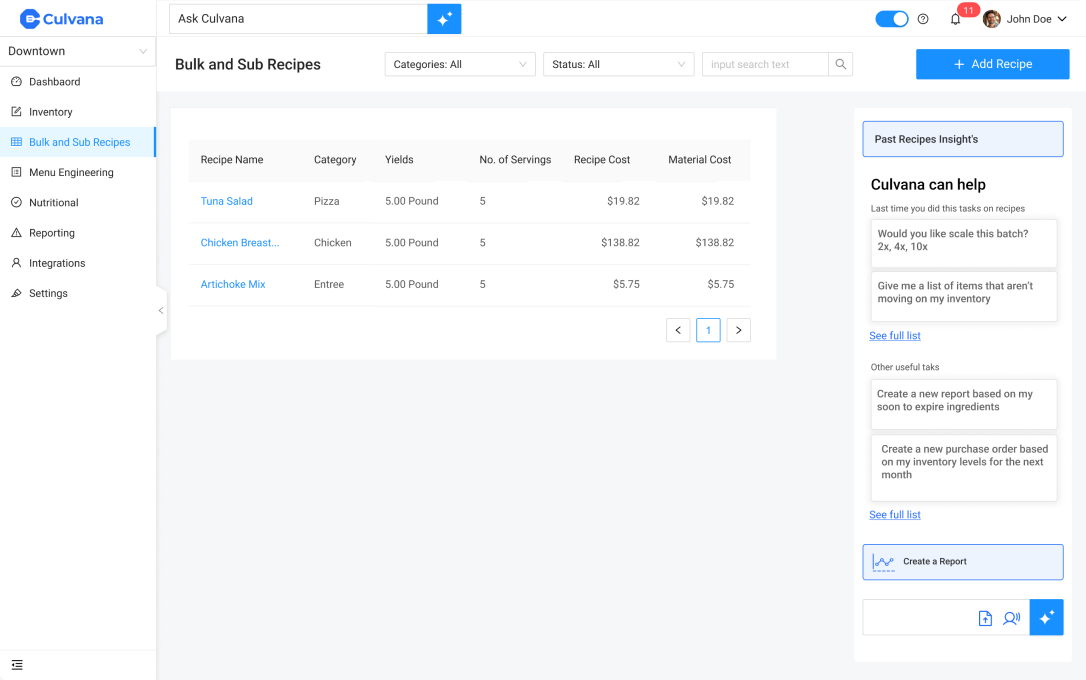Expand the Downtown location selector

click(x=78, y=51)
